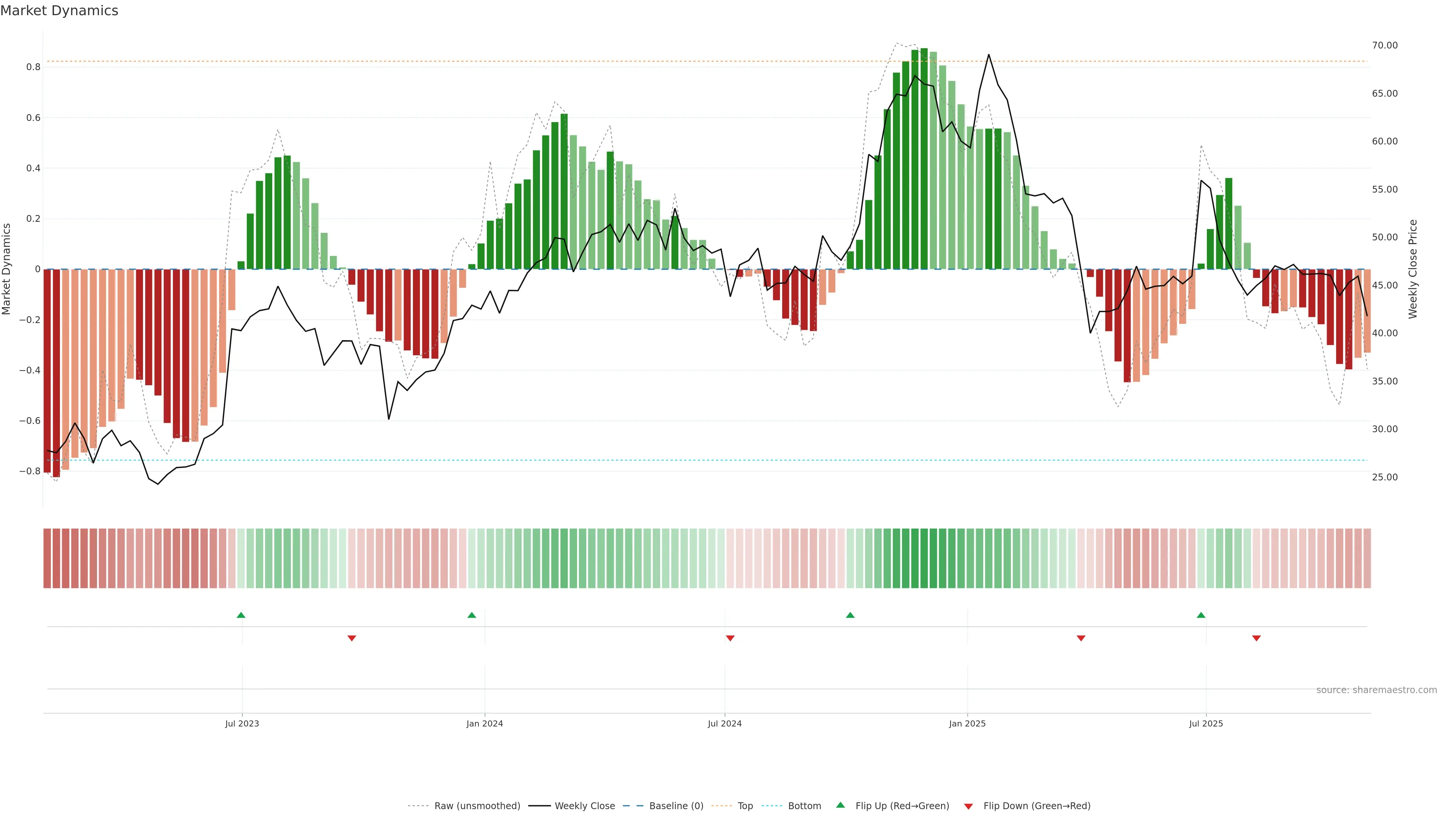Click the Jan 2025 x-axis label
The height and width of the screenshot is (819, 1456).
[x=967, y=724]
